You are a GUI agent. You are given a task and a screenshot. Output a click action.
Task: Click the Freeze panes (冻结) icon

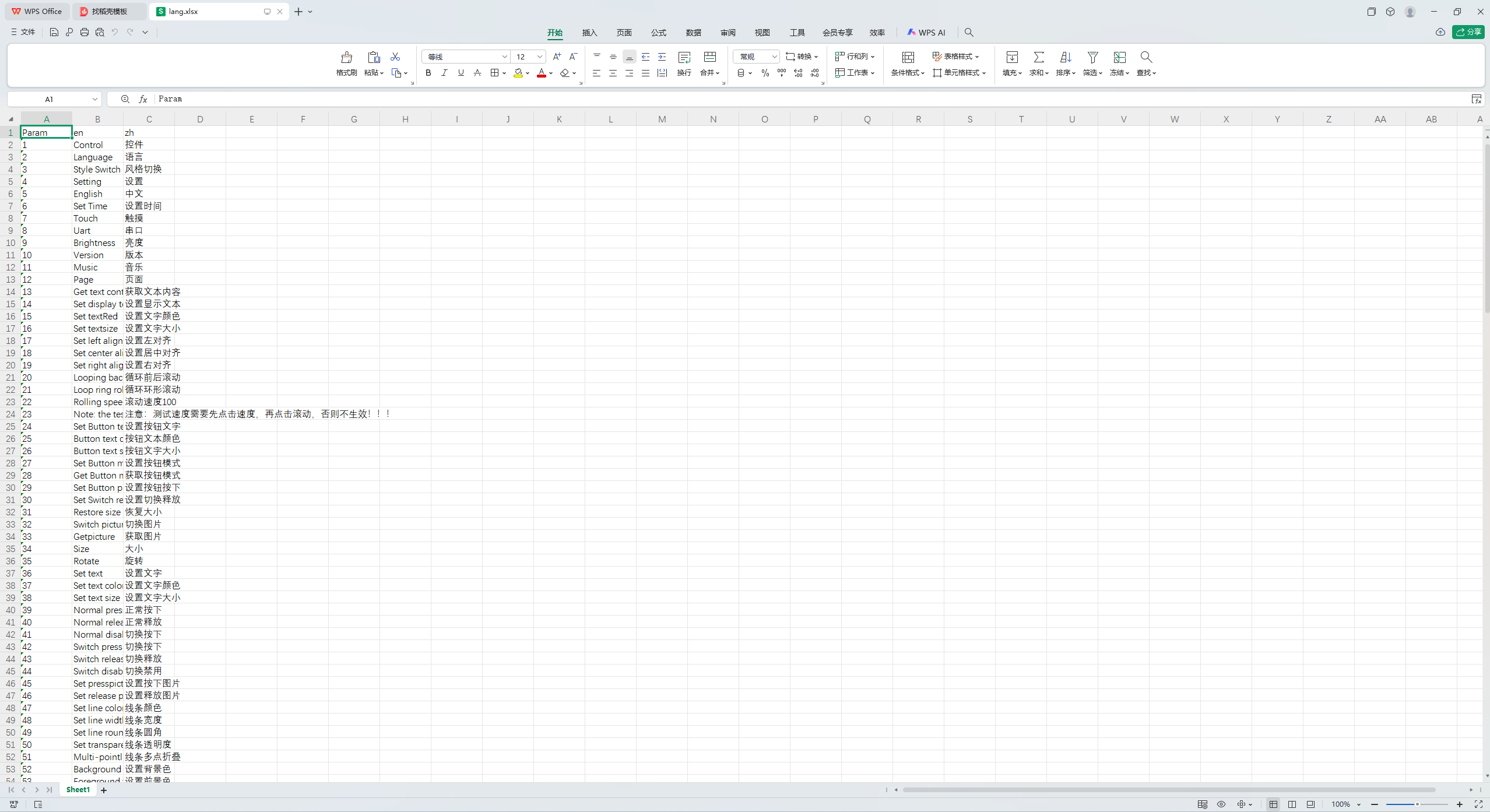pyautogui.click(x=1119, y=57)
